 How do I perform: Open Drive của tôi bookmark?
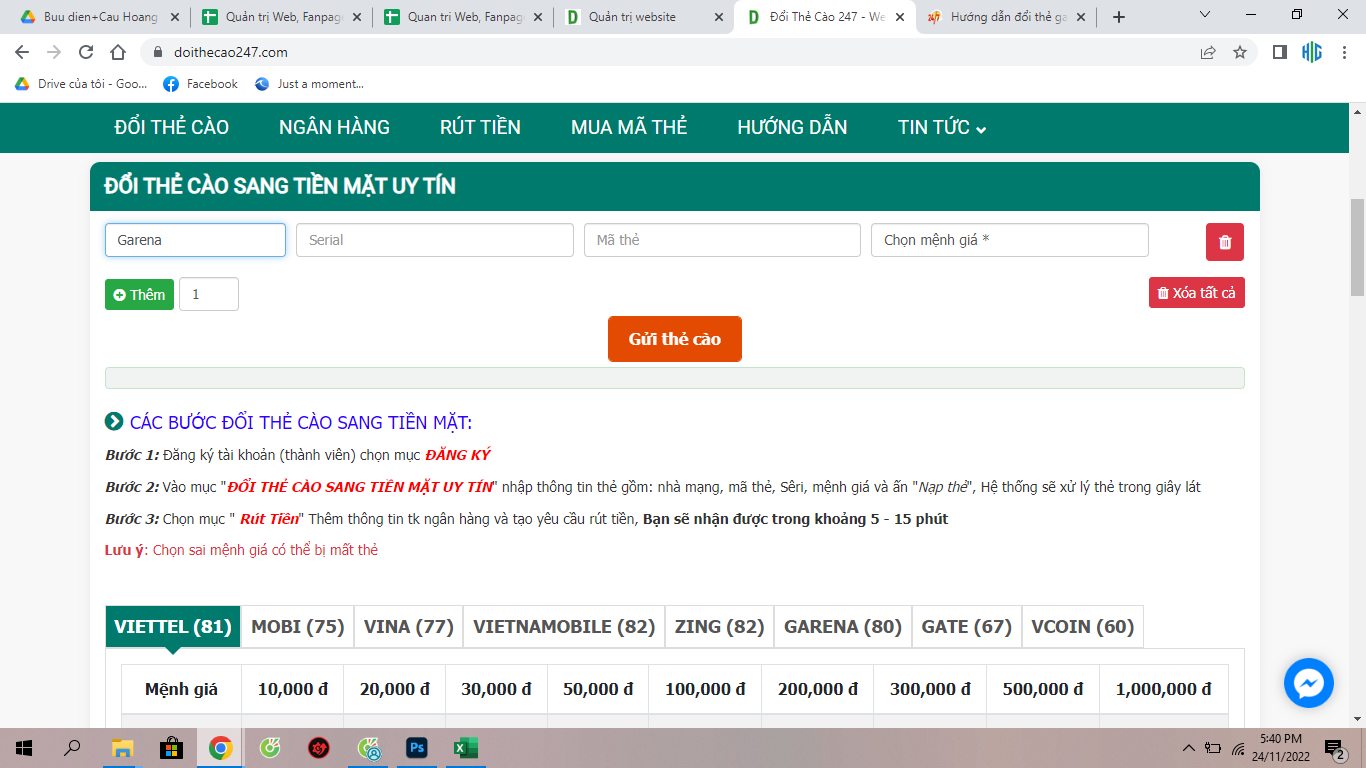click(82, 84)
